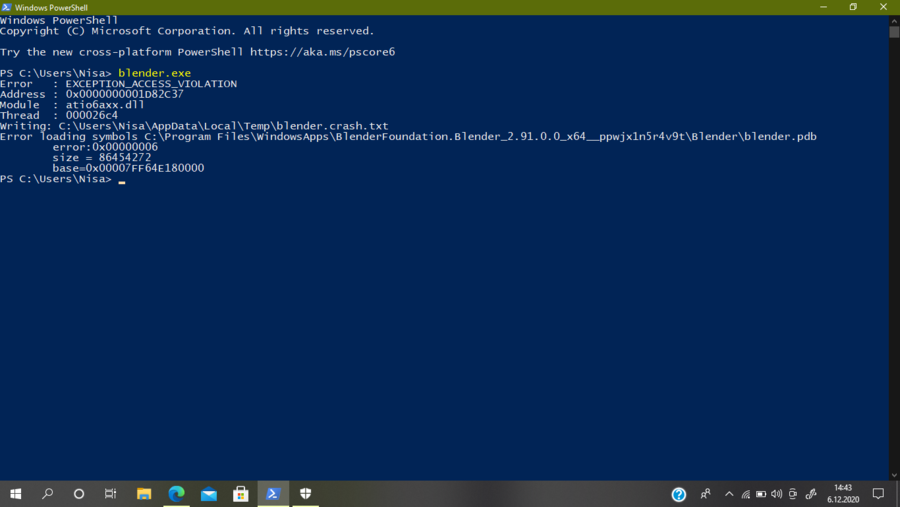Restore down the PowerShell window
Screen dimensions: 900x507
(x=853, y=7)
